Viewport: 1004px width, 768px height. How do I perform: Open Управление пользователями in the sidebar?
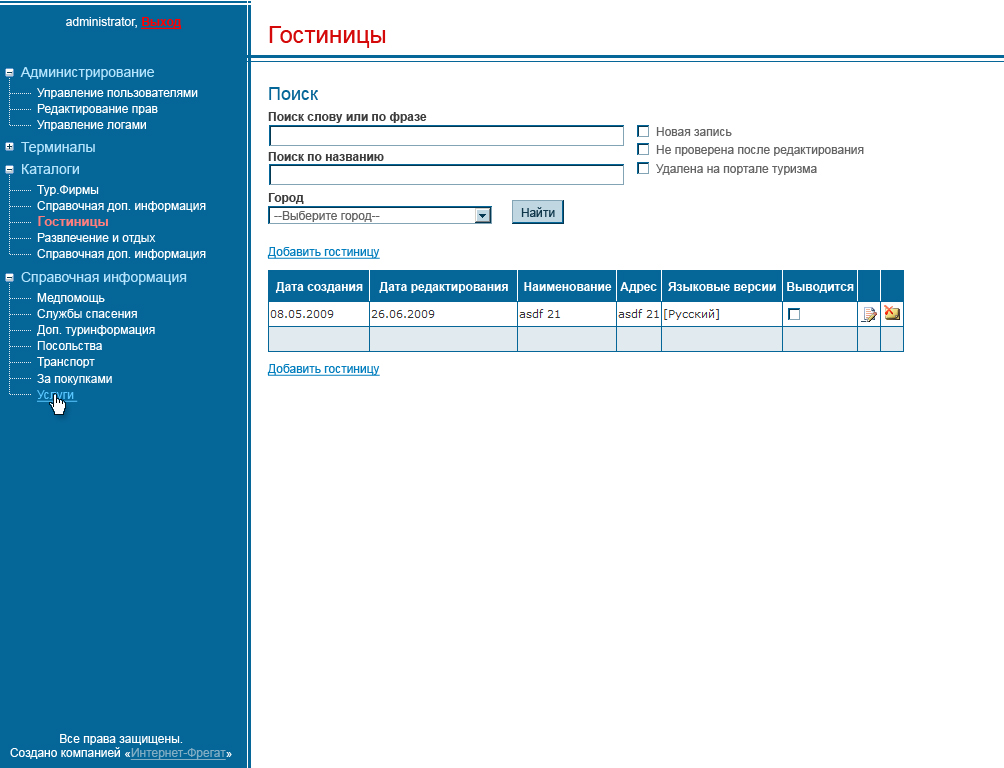point(117,93)
